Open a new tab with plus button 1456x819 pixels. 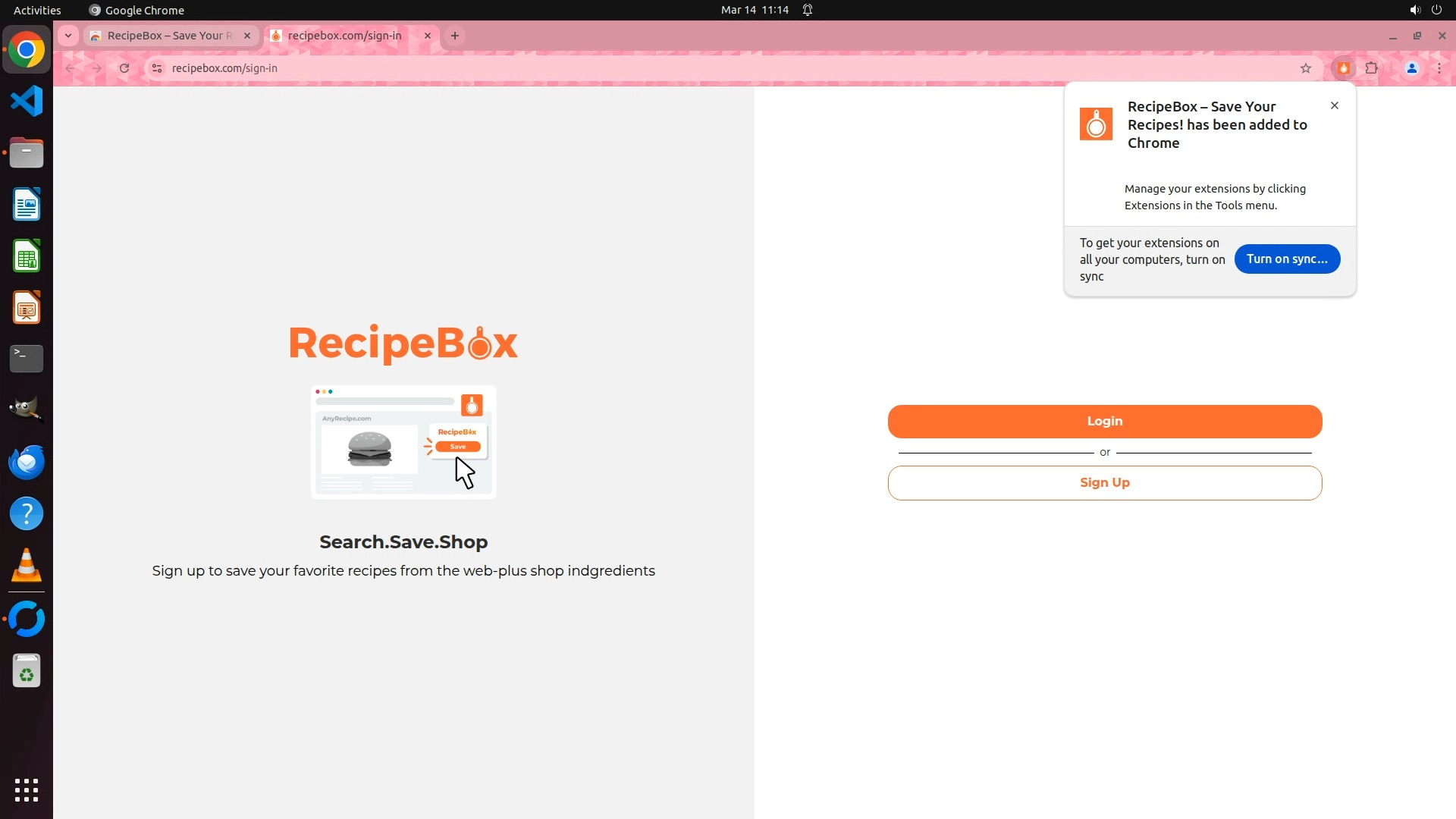click(455, 36)
